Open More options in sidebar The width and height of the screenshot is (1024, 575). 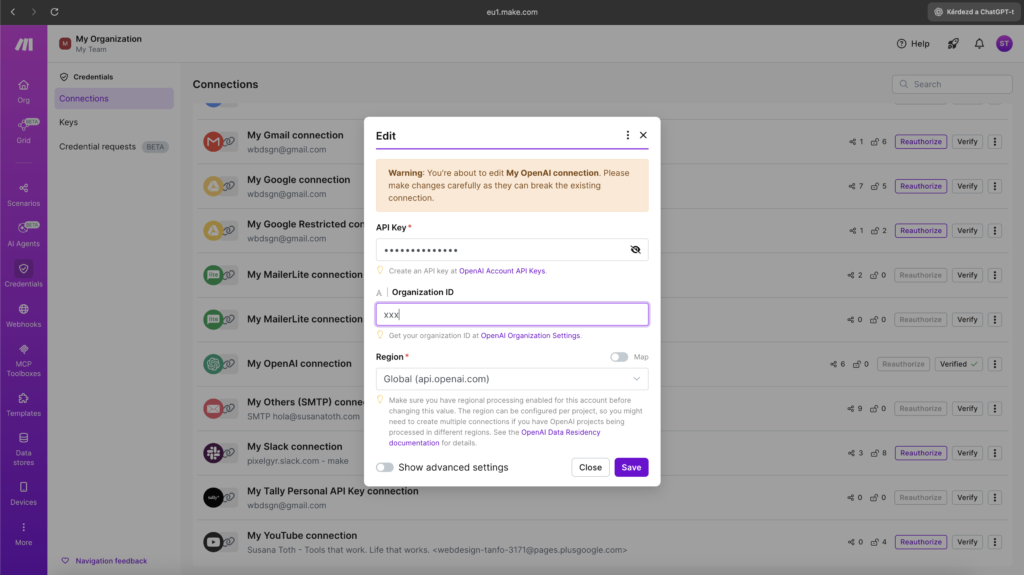[x=24, y=534]
